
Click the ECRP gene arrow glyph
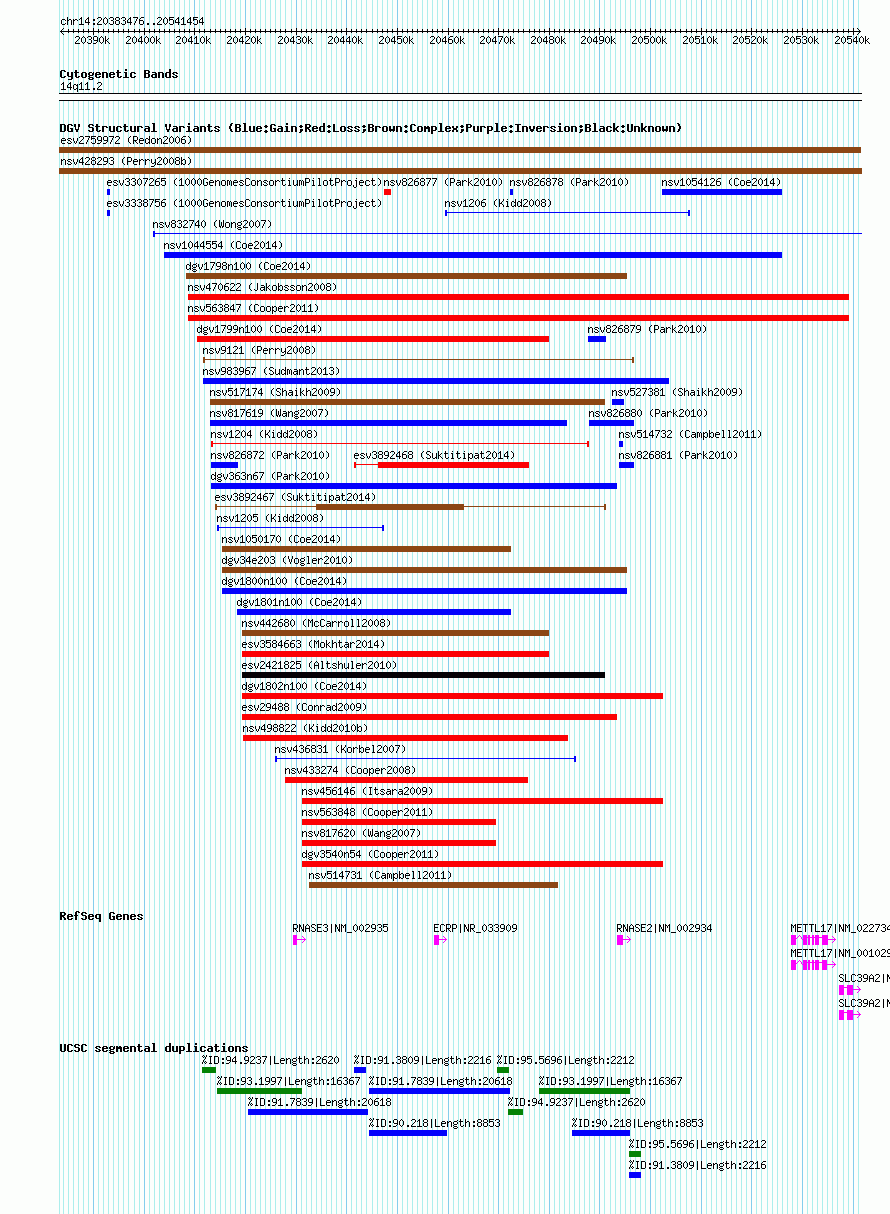[439, 940]
